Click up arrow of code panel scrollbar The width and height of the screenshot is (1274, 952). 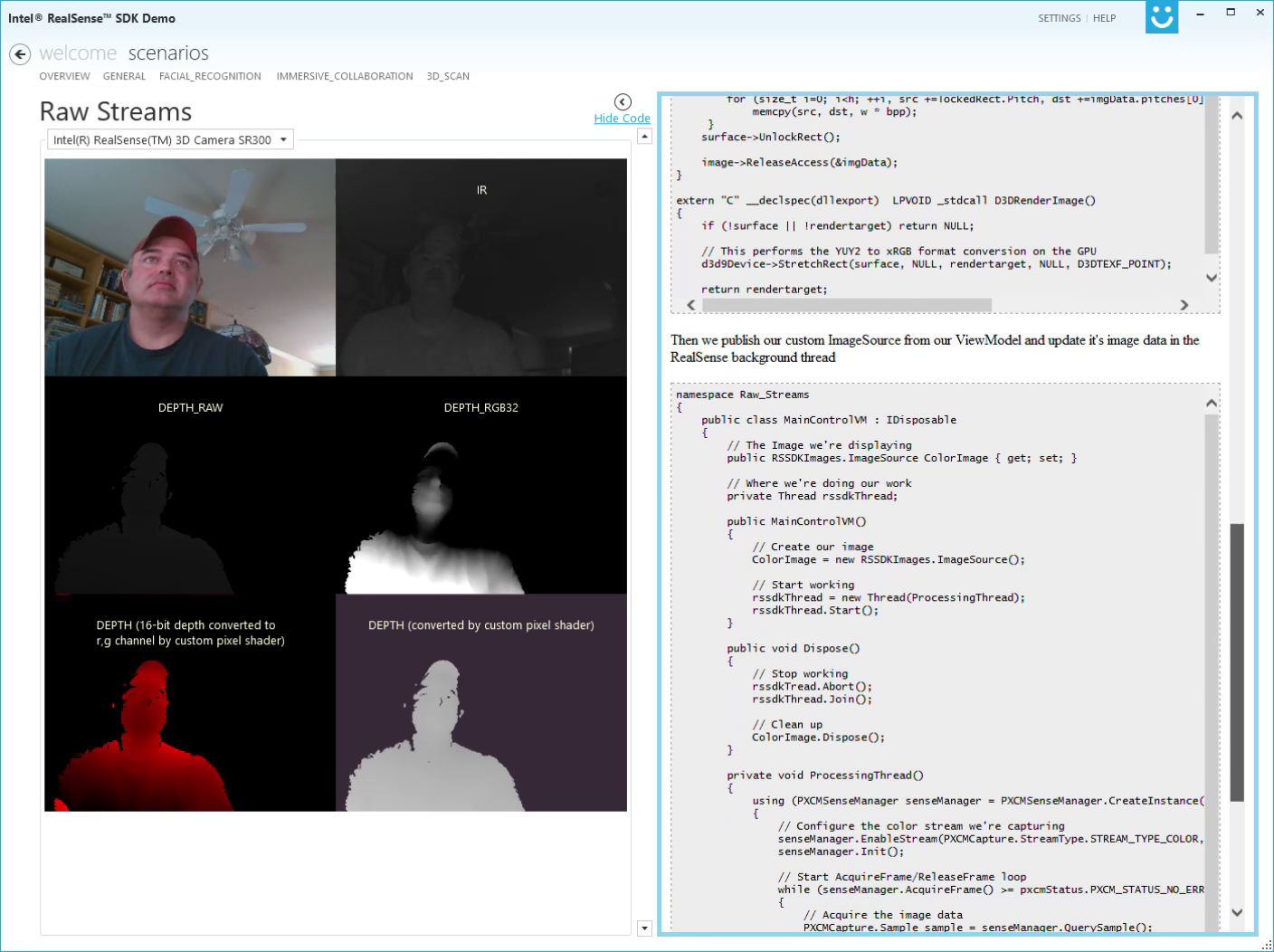point(1237,116)
